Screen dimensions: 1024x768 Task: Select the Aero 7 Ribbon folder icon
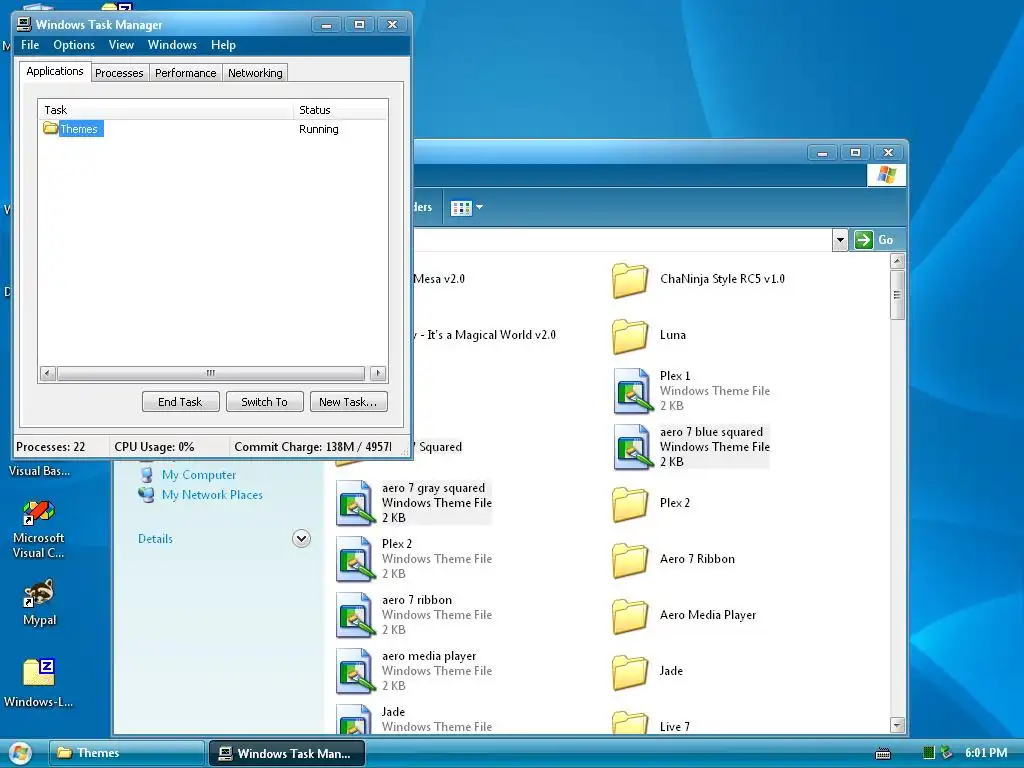pyautogui.click(x=630, y=560)
